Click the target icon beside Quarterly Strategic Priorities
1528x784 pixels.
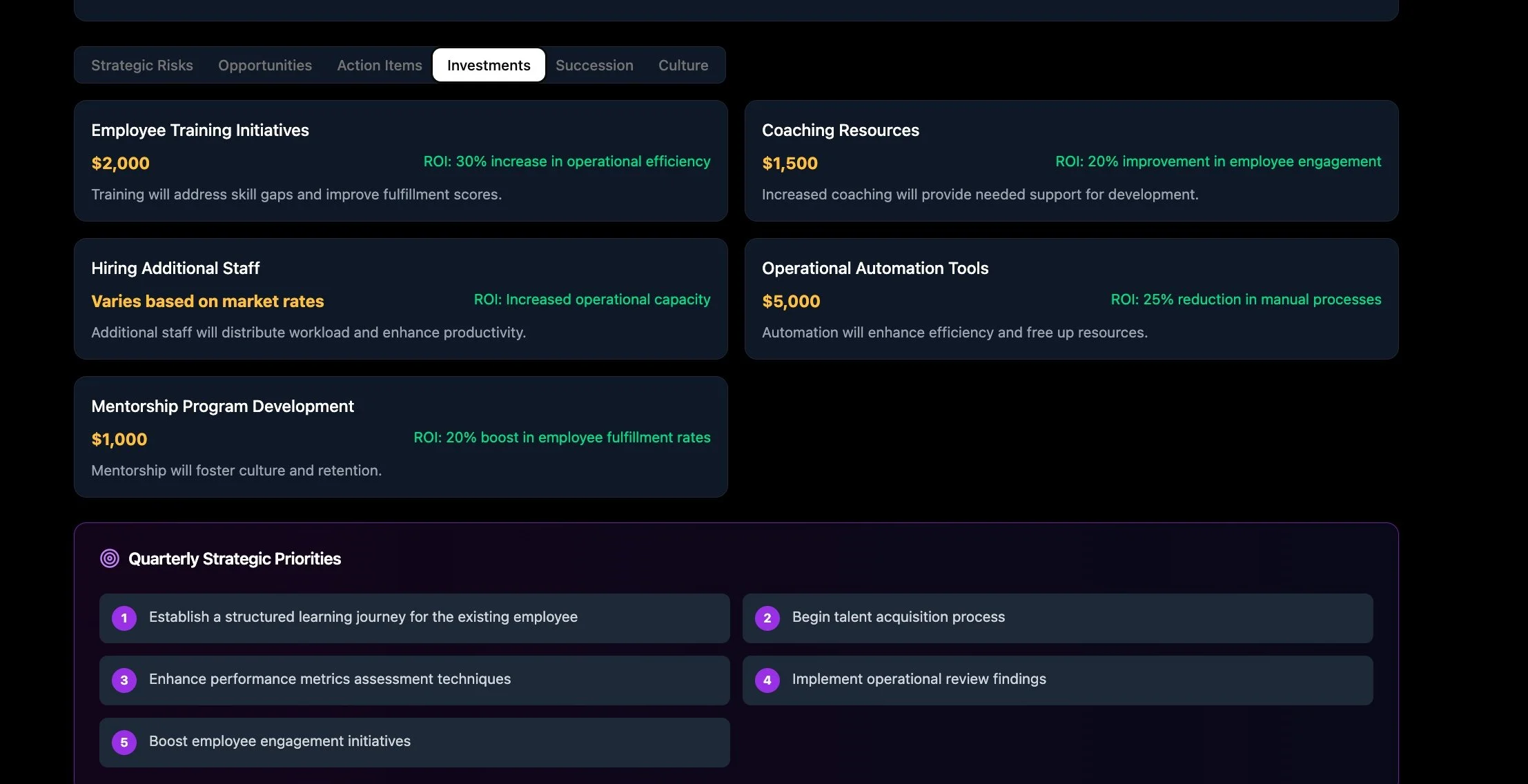tap(109, 558)
